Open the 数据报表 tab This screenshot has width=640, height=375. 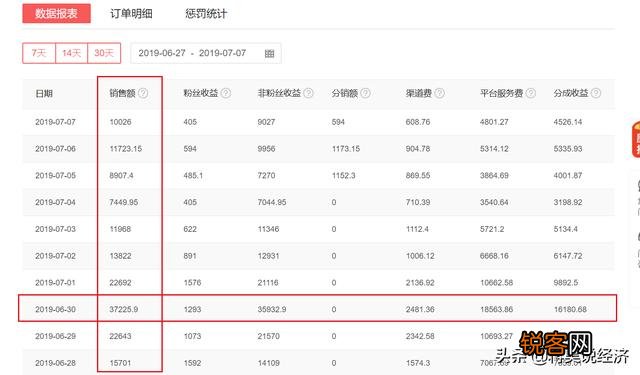[56, 13]
